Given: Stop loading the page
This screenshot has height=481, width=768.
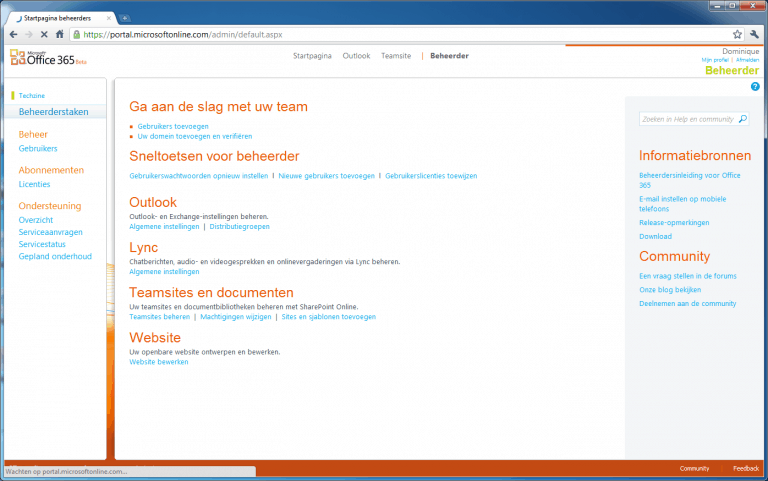Looking at the screenshot, I should pos(44,34).
